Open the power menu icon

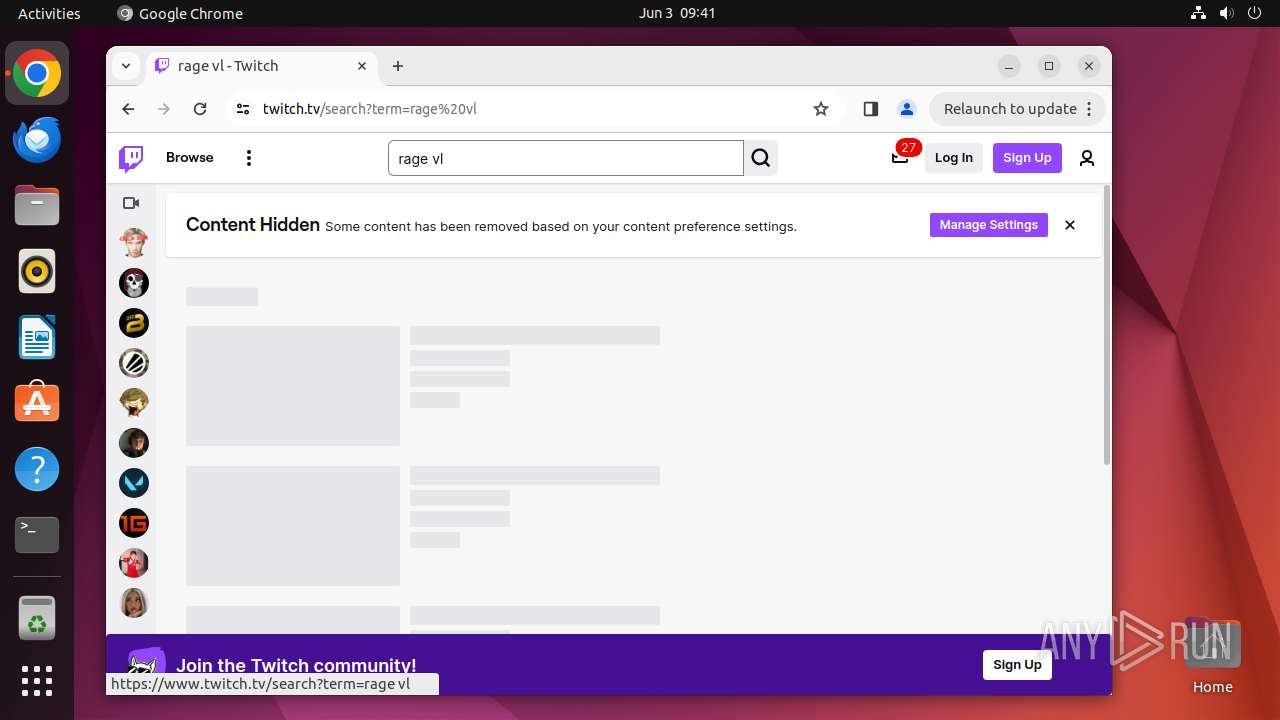point(1255,13)
